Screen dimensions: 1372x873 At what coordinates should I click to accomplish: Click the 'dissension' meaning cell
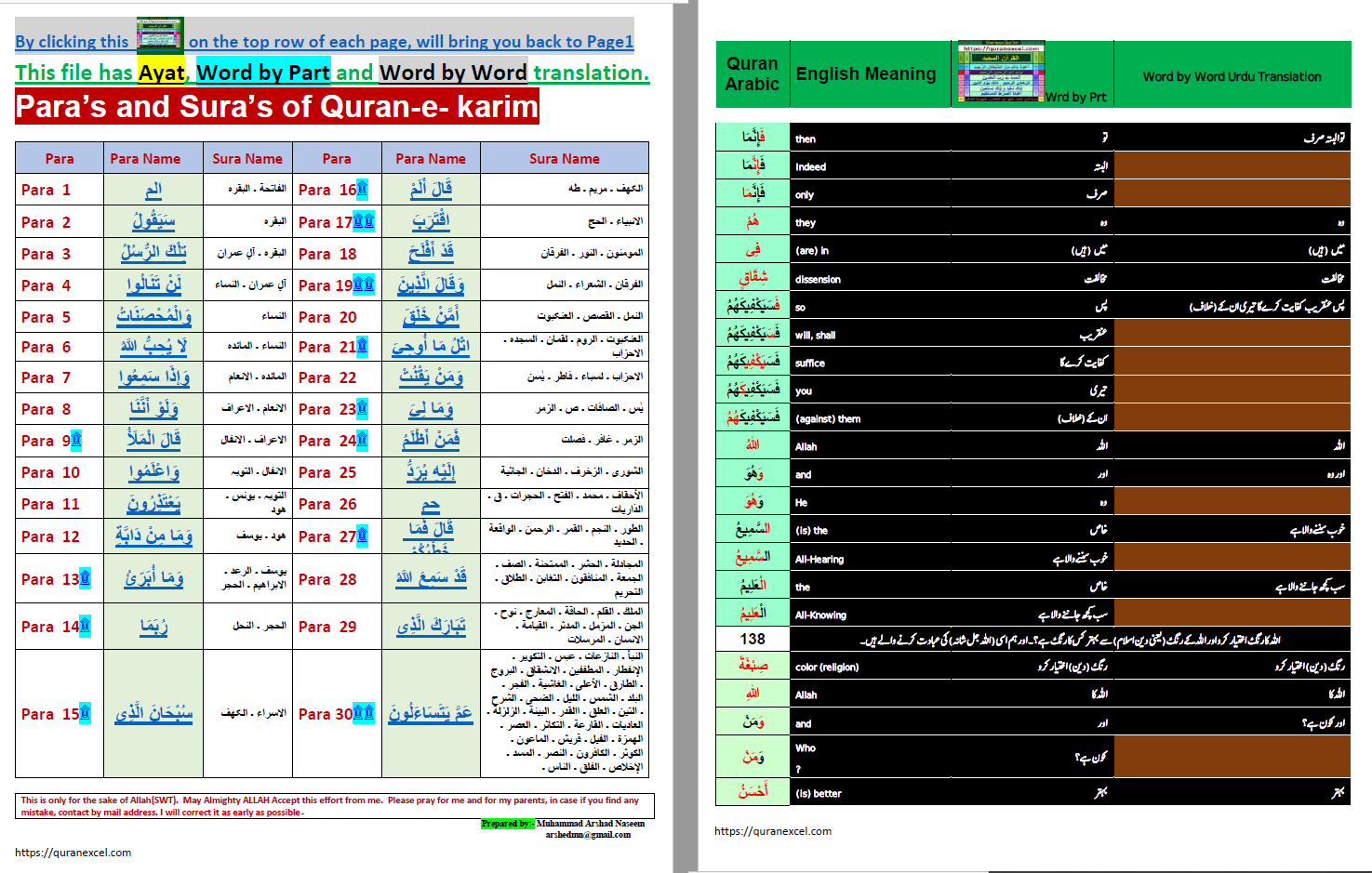[870, 279]
